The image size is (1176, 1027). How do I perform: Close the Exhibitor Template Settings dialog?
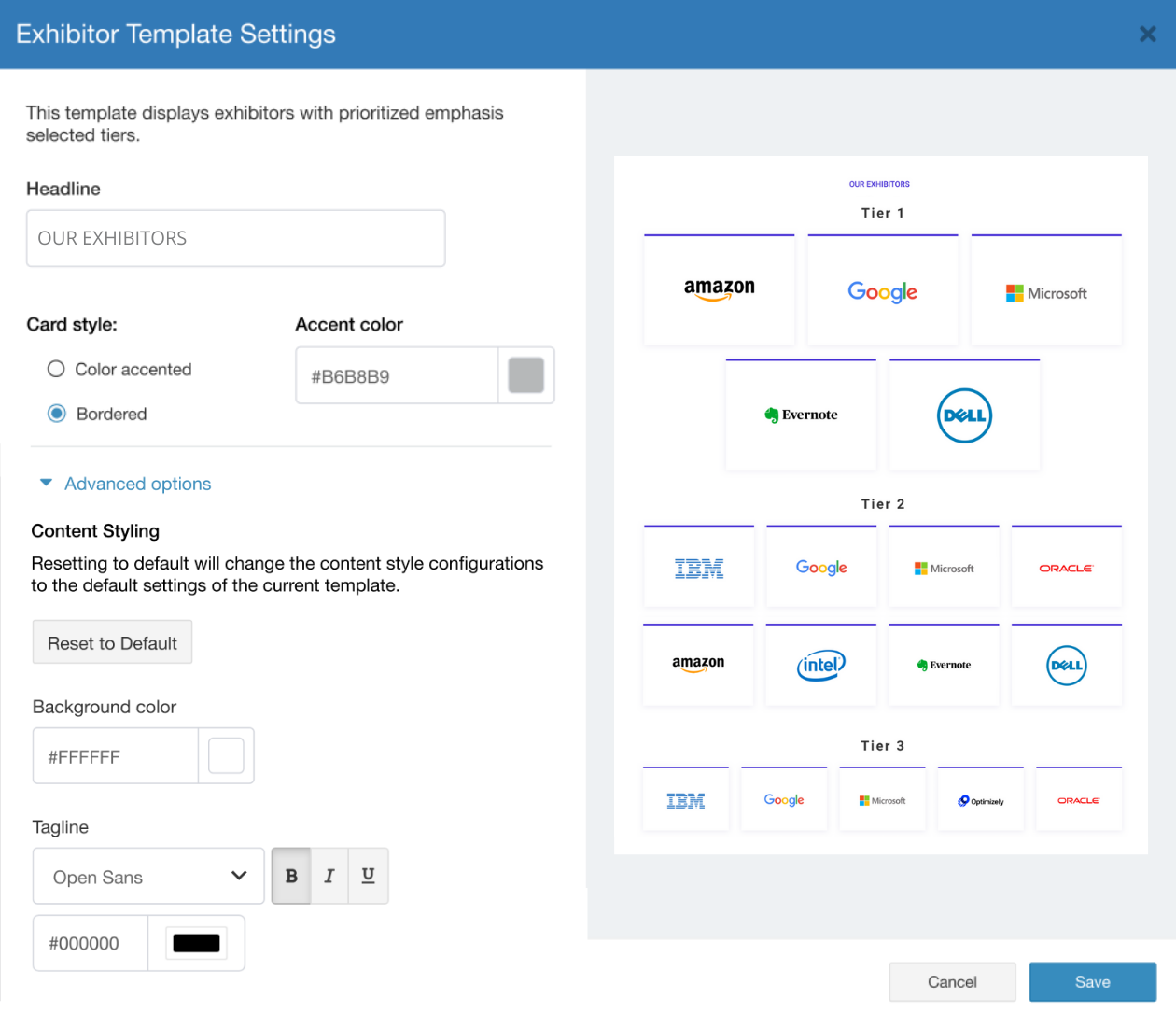[1147, 35]
